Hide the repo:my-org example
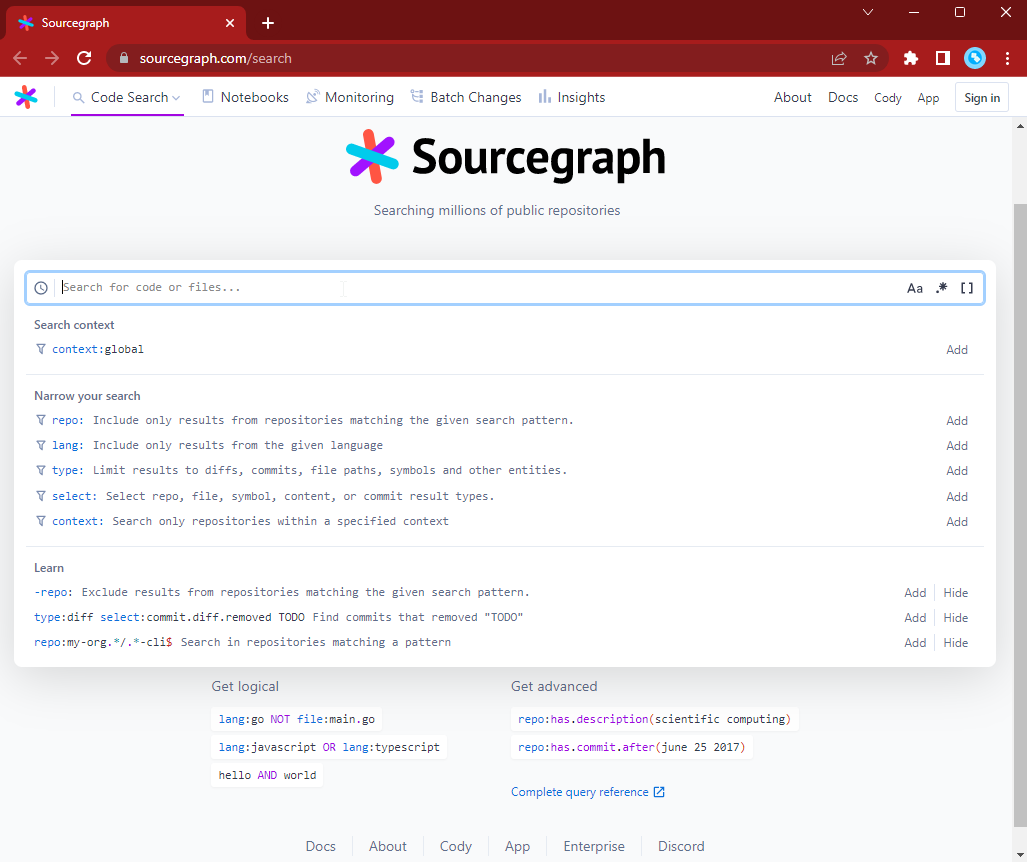Image resolution: width=1027 pixels, height=862 pixels. click(956, 643)
